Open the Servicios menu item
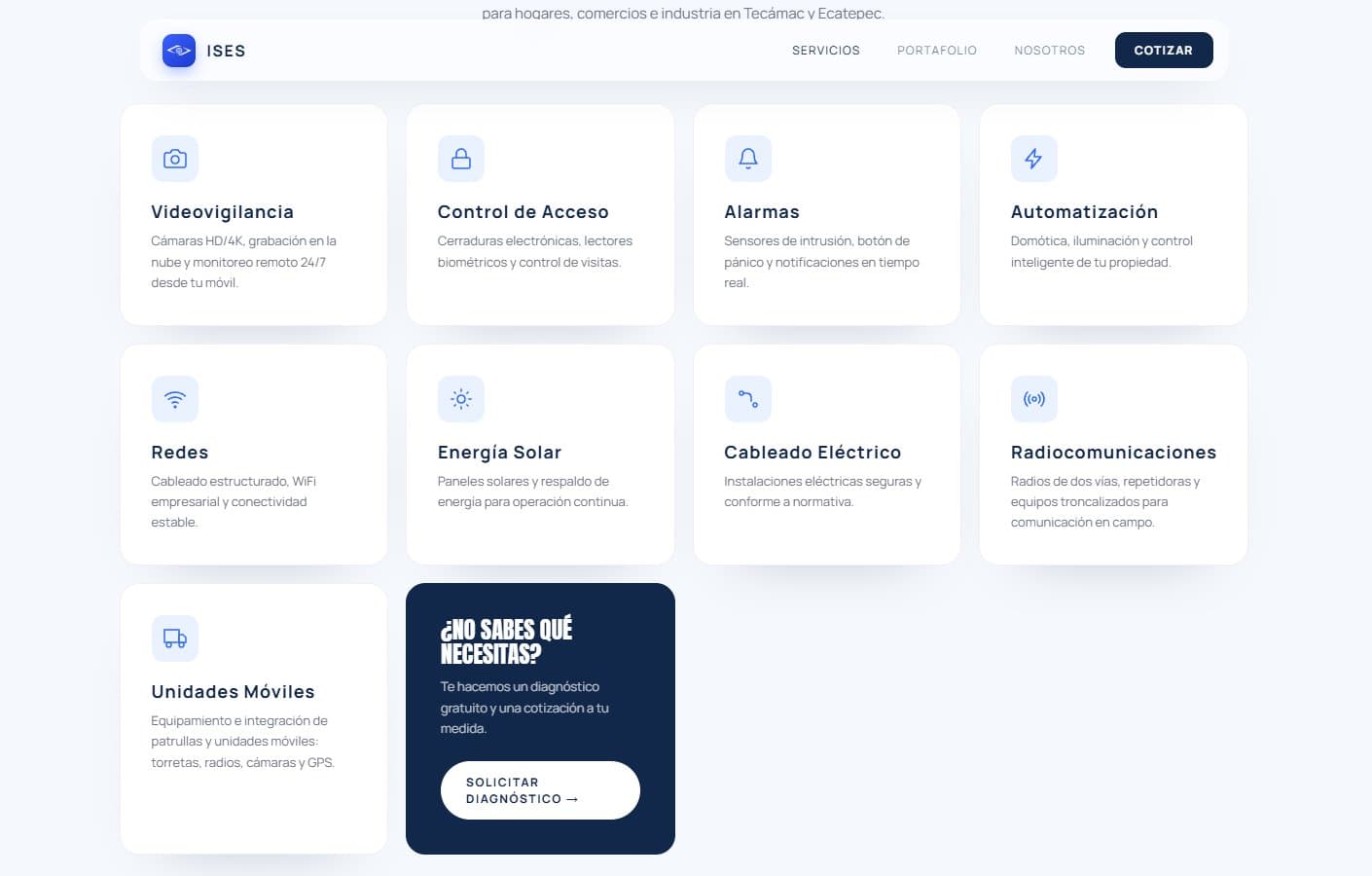The image size is (1372, 876). tap(826, 51)
